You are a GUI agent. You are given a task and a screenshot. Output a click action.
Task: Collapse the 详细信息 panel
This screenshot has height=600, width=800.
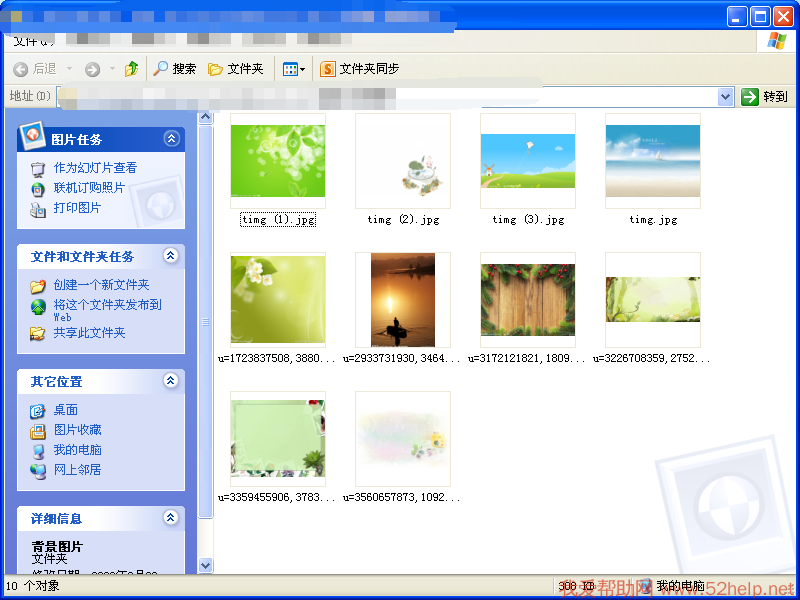pos(171,518)
